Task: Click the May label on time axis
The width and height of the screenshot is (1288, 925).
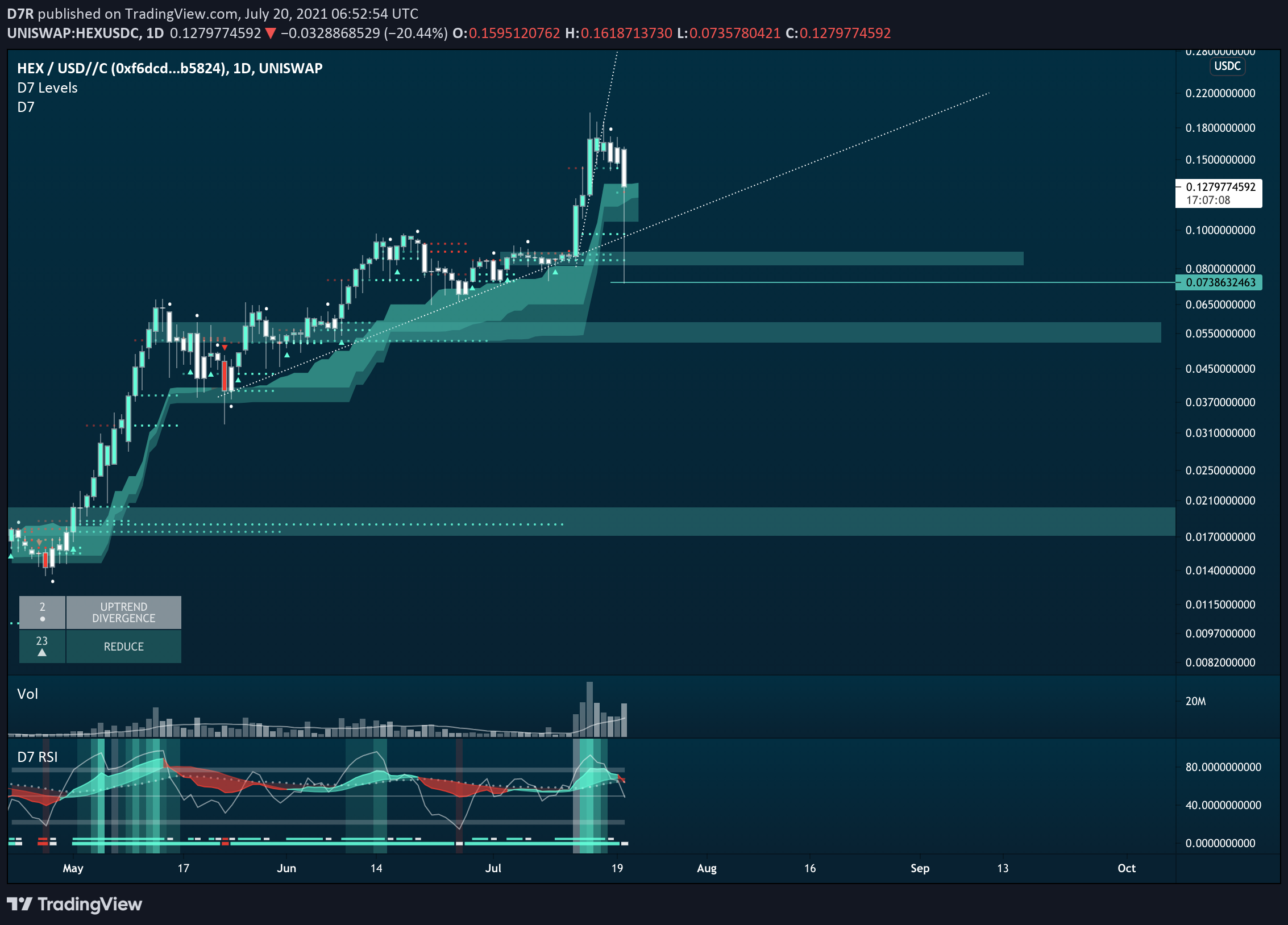Action: point(73,868)
